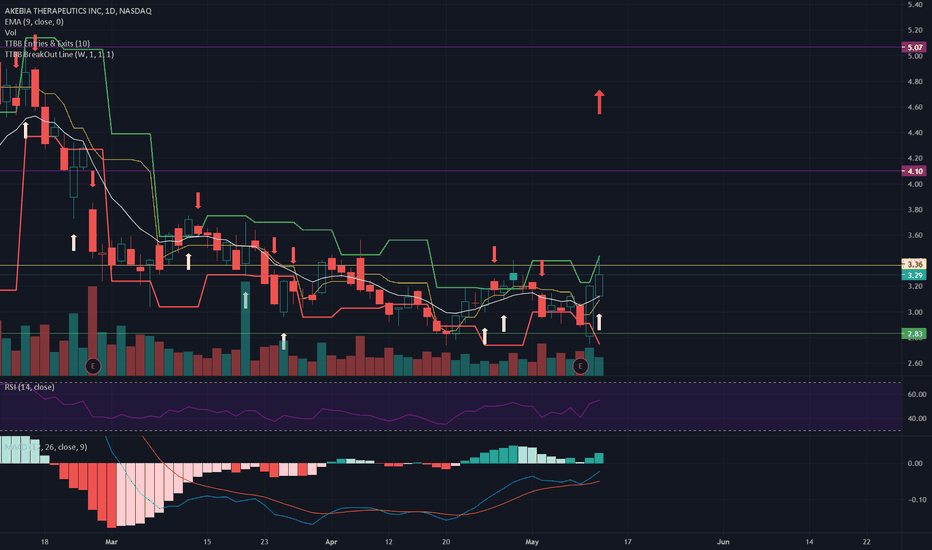Click the Jun label on date axis
Image resolution: width=932 pixels, height=550 pixels.
tap(723, 542)
